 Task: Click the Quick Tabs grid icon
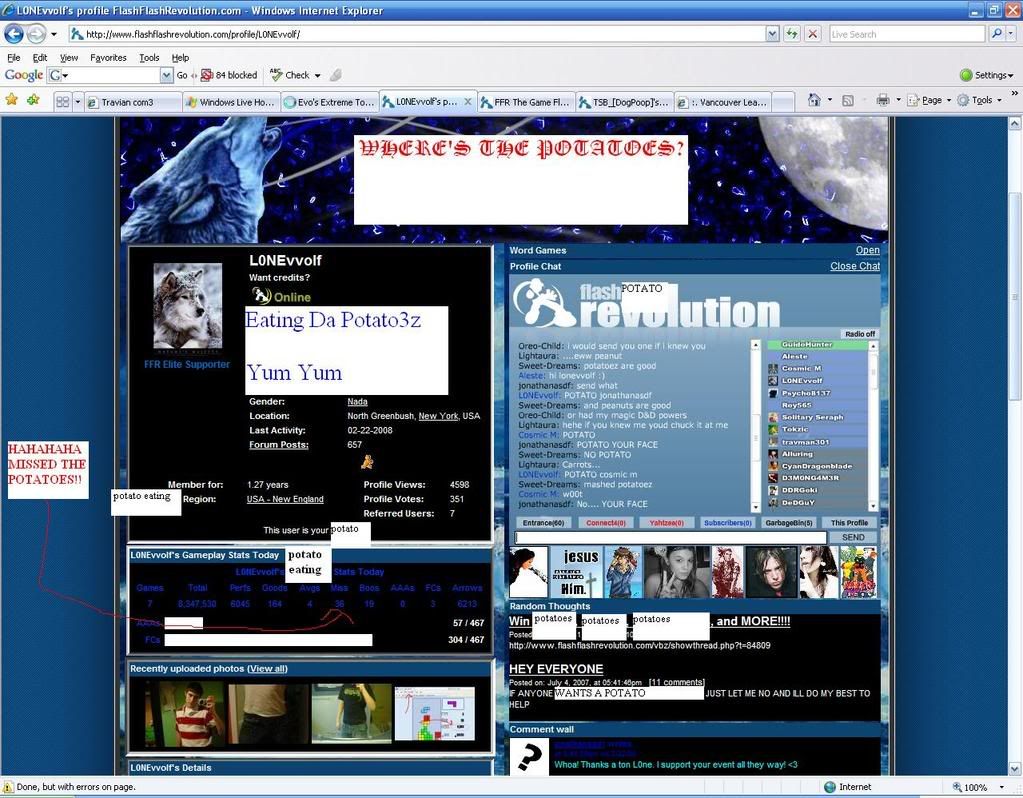pyautogui.click(x=62, y=102)
